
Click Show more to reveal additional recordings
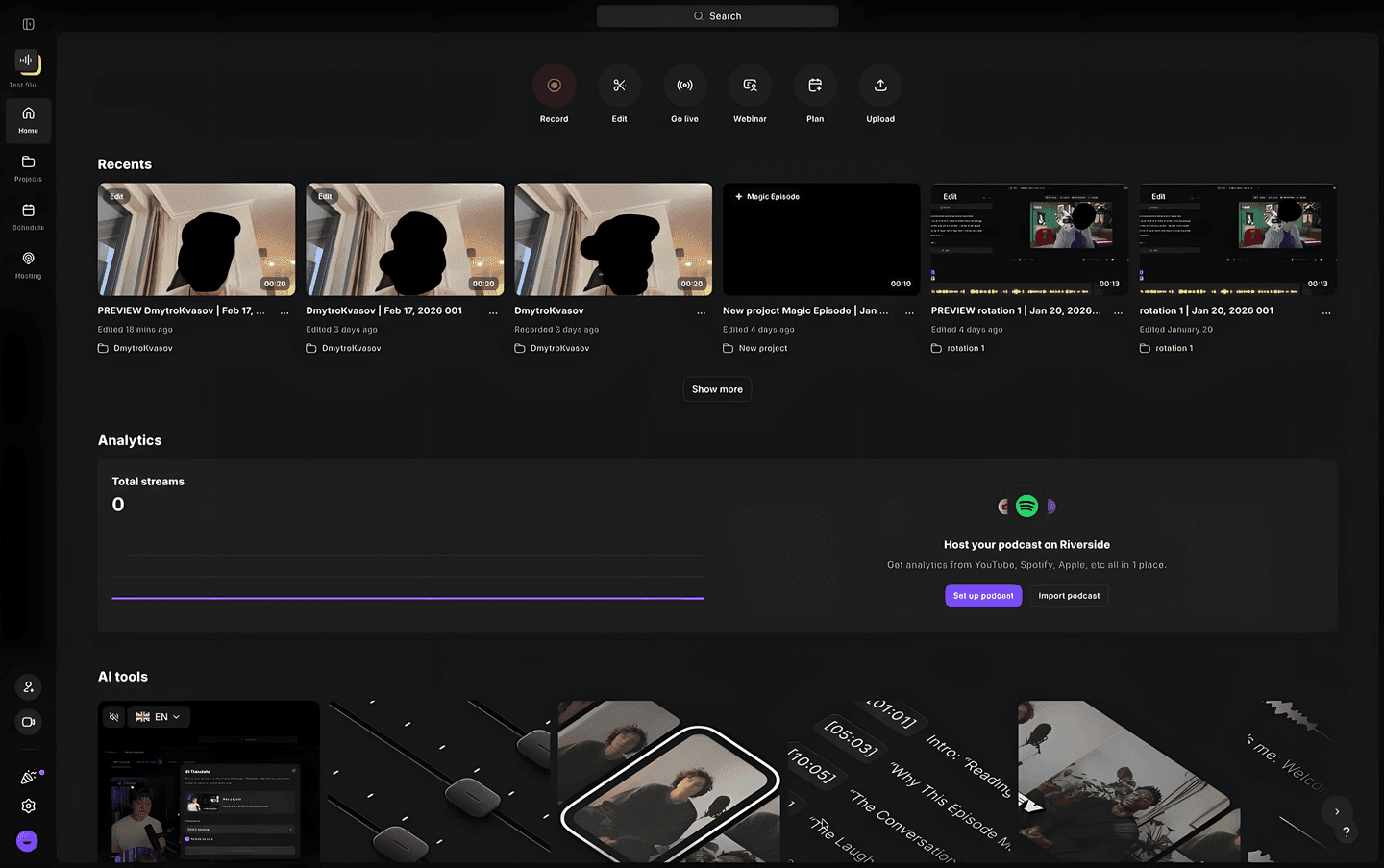(x=717, y=388)
